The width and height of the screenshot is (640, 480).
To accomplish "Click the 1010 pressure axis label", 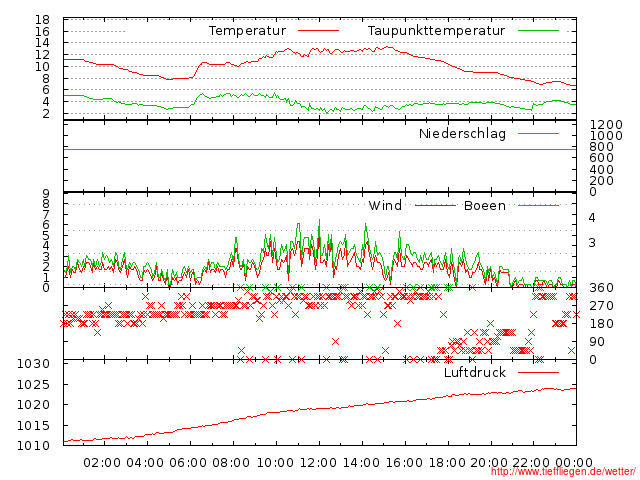I will click(34, 446).
